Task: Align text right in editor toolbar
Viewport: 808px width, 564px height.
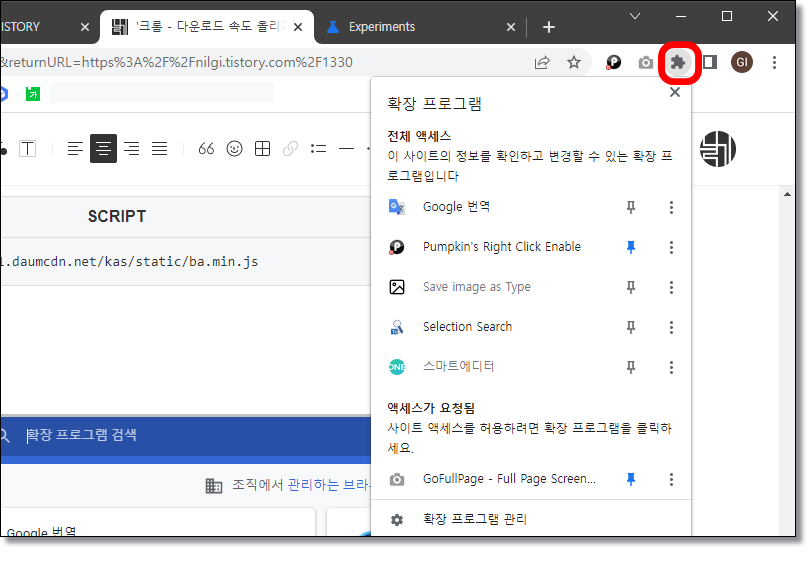Action: (x=132, y=149)
